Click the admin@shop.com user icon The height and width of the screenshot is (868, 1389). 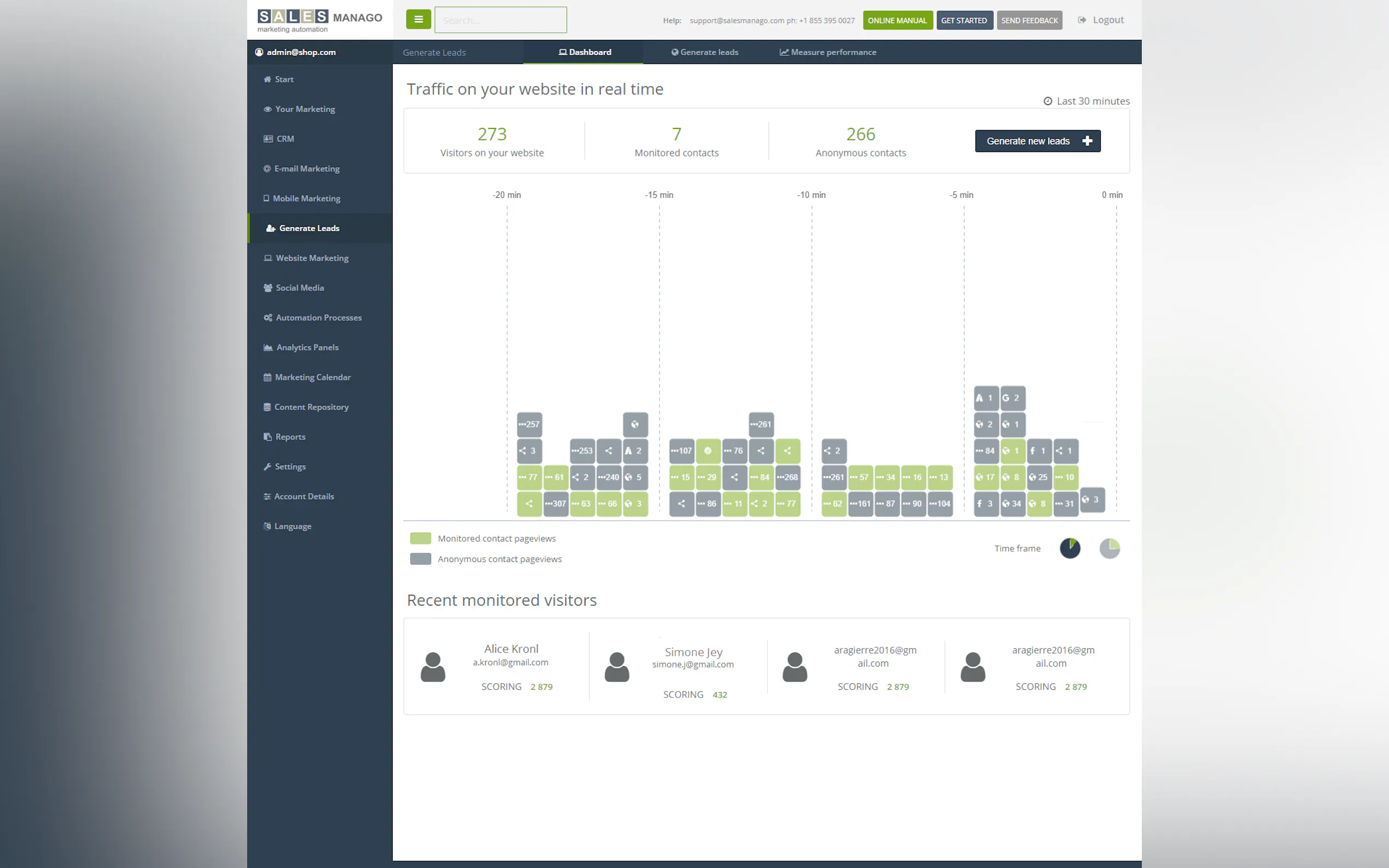259,52
